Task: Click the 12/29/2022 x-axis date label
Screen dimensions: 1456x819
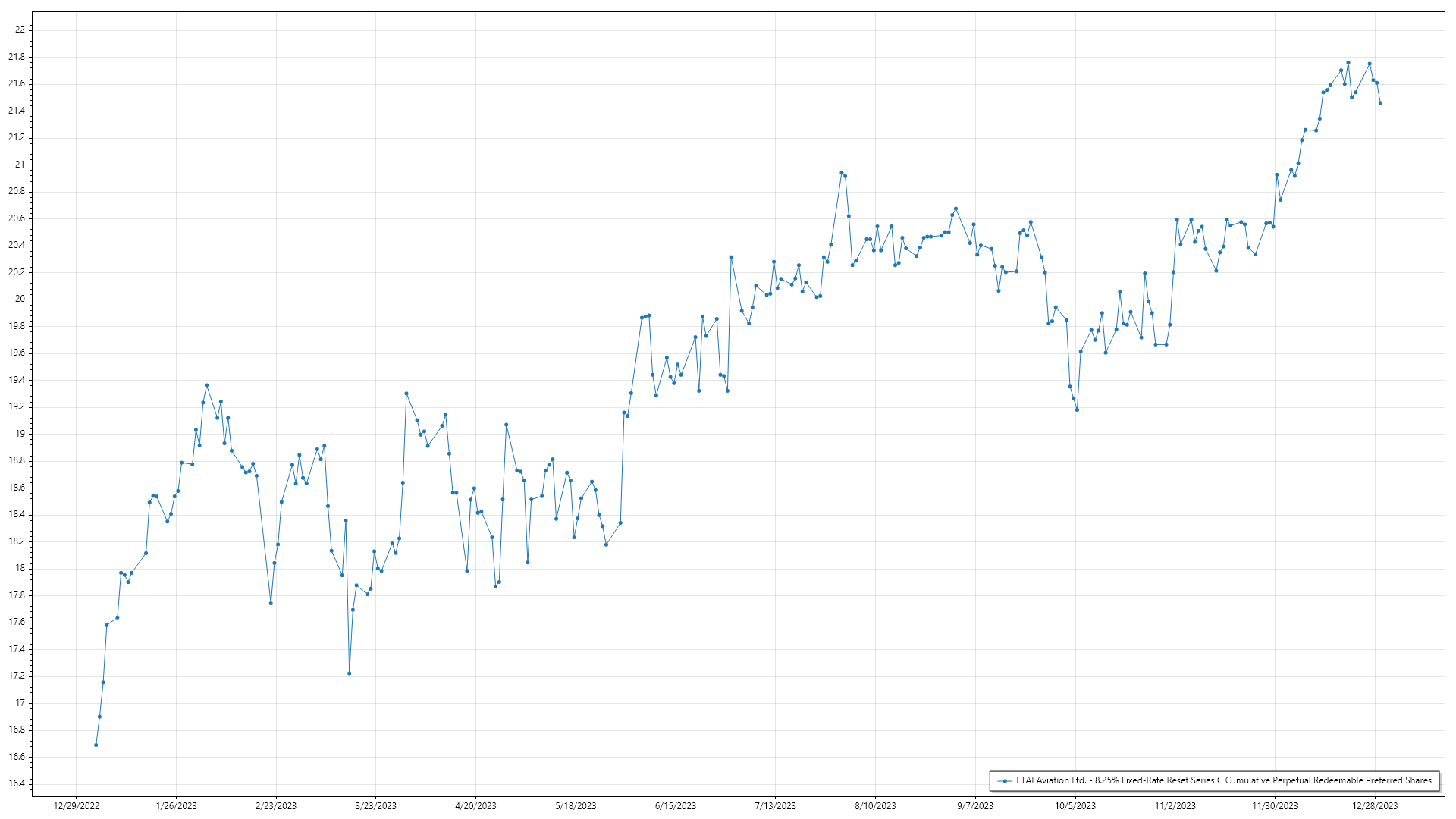Action: 77,806
